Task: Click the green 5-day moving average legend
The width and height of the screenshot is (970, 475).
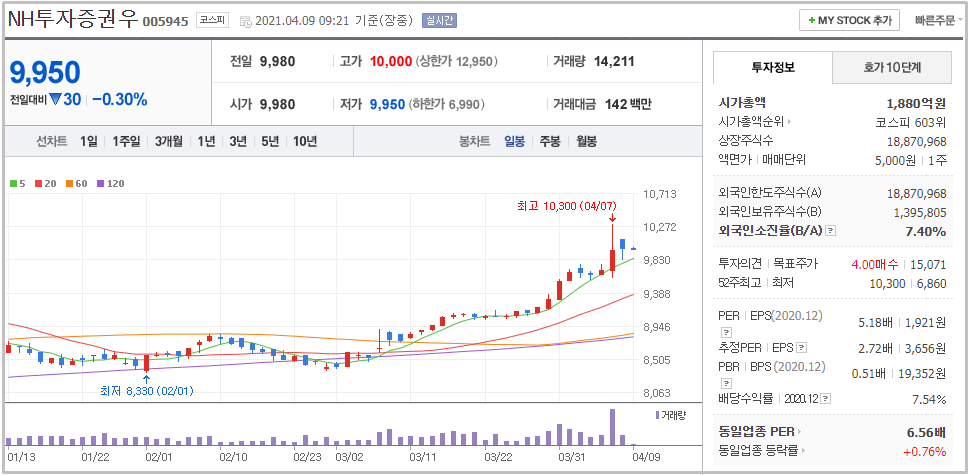Action: pyautogui.click(x=17, y=184)
